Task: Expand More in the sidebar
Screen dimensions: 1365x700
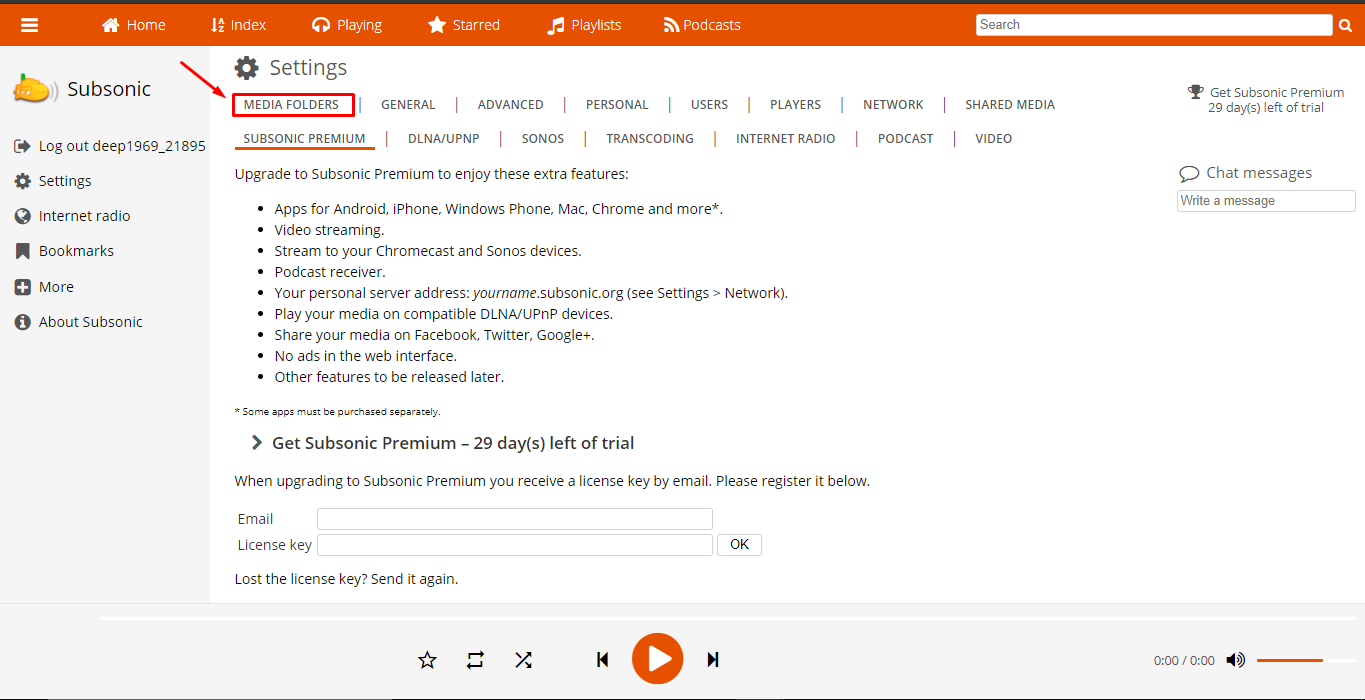Action: pyautogui.click(x=56, y=287)
